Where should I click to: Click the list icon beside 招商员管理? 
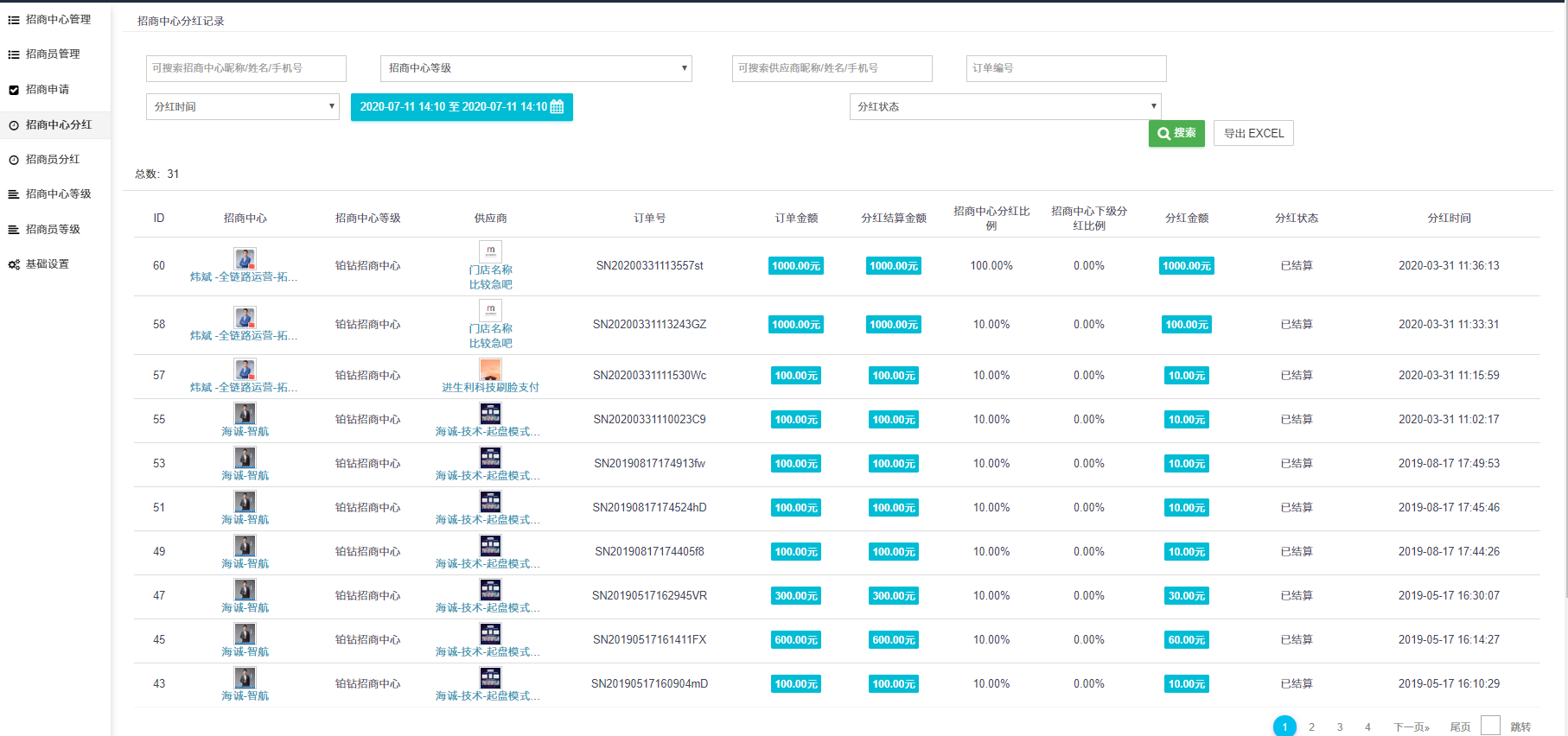(14, 54)
